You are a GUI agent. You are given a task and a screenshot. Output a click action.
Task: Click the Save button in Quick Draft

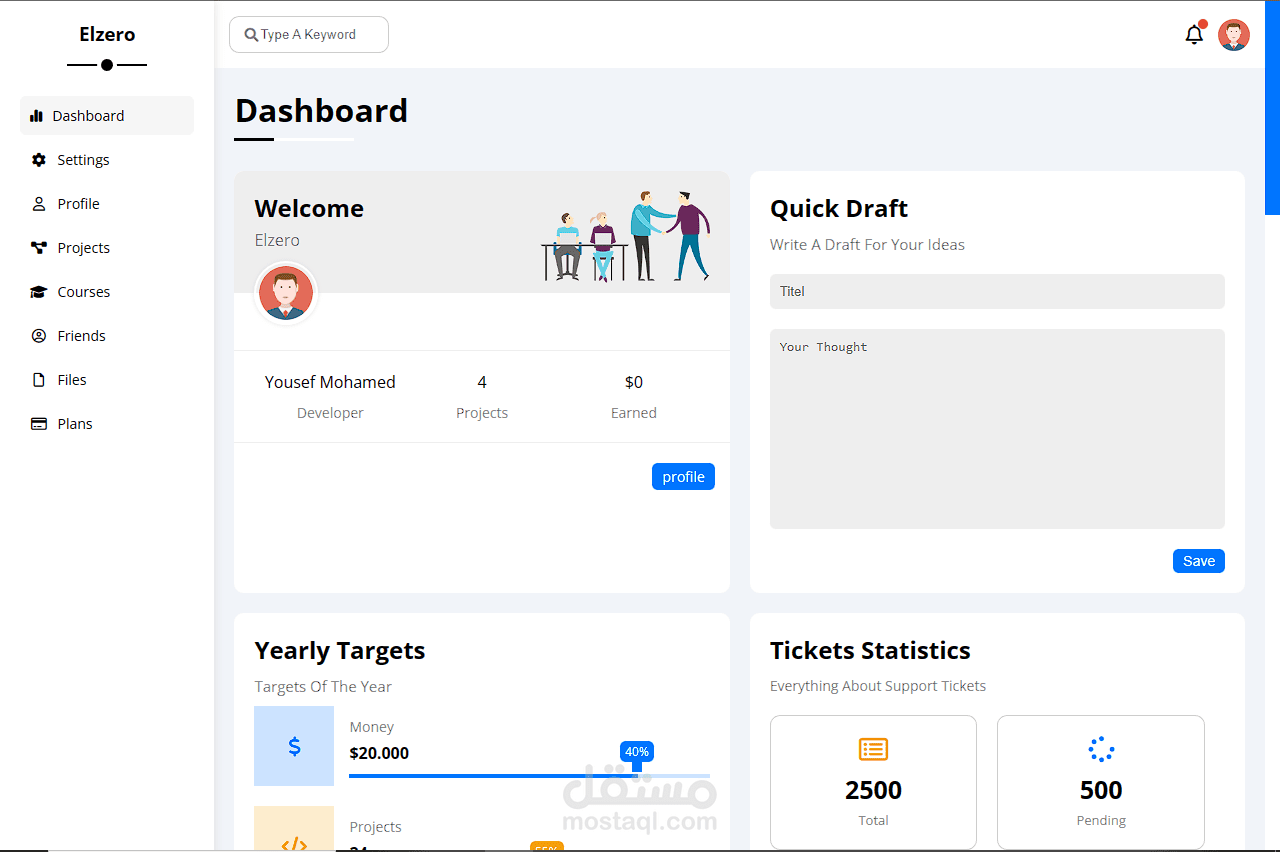[1198, 560]
